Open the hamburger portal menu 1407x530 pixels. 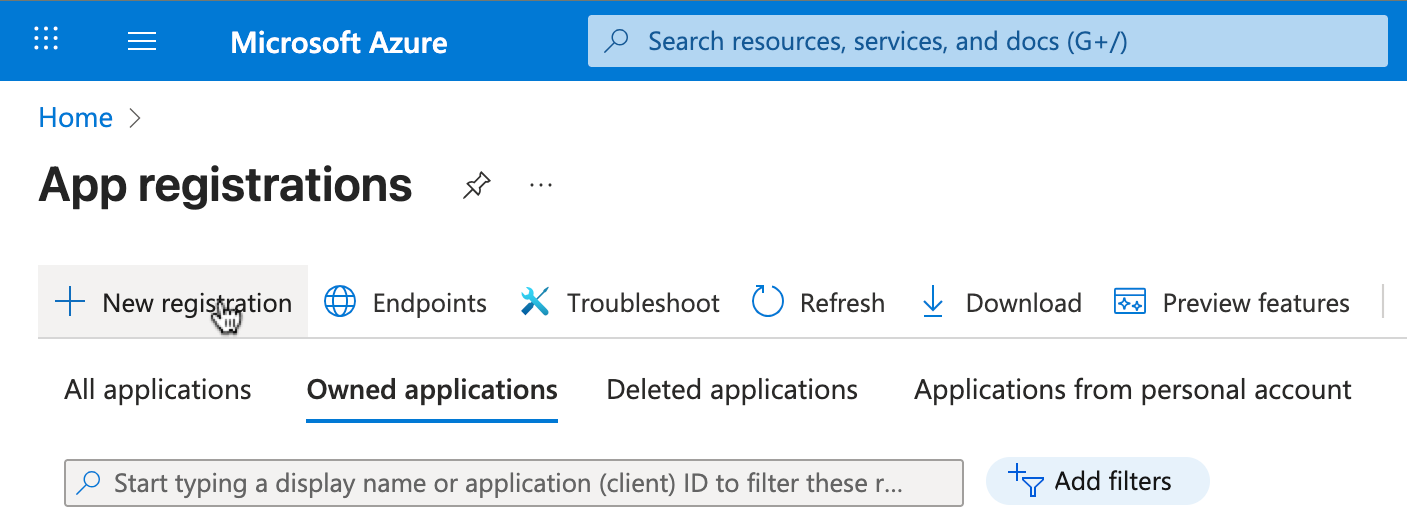pyautogui.click(x=142, y=41)
